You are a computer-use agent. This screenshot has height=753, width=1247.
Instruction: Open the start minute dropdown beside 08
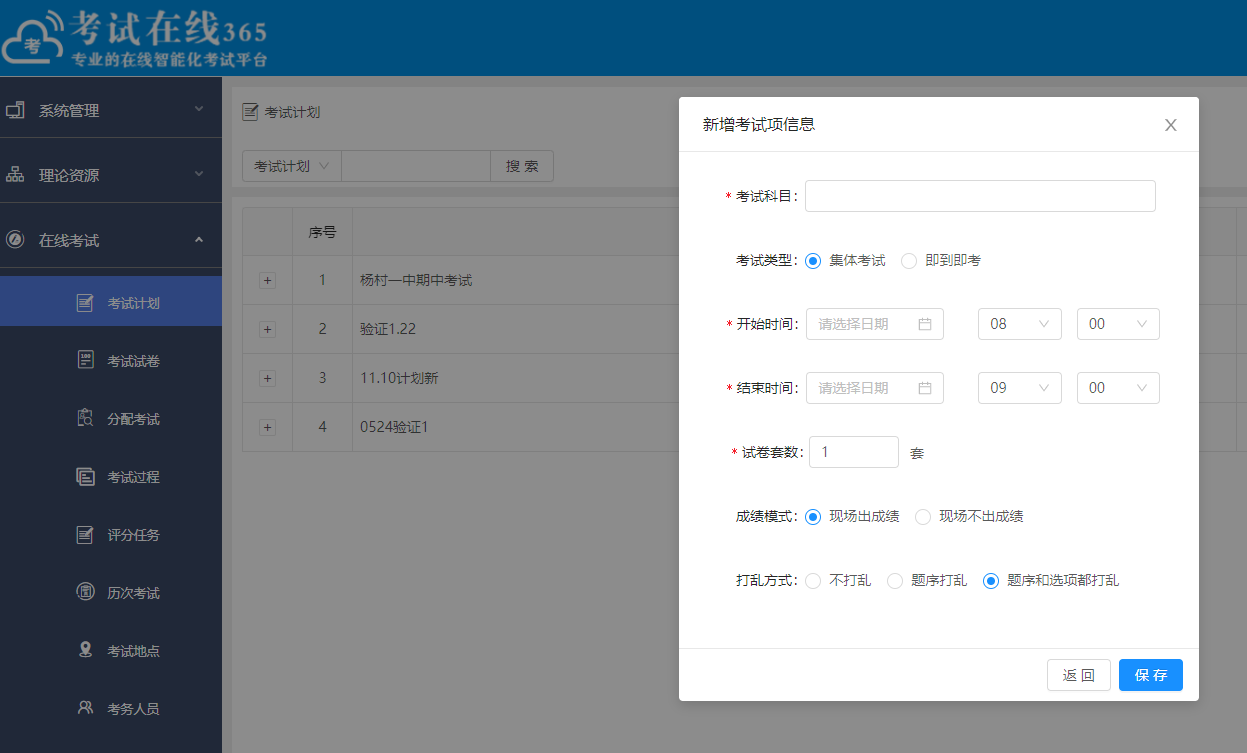pyautogui.click(x=1118, y=324)
